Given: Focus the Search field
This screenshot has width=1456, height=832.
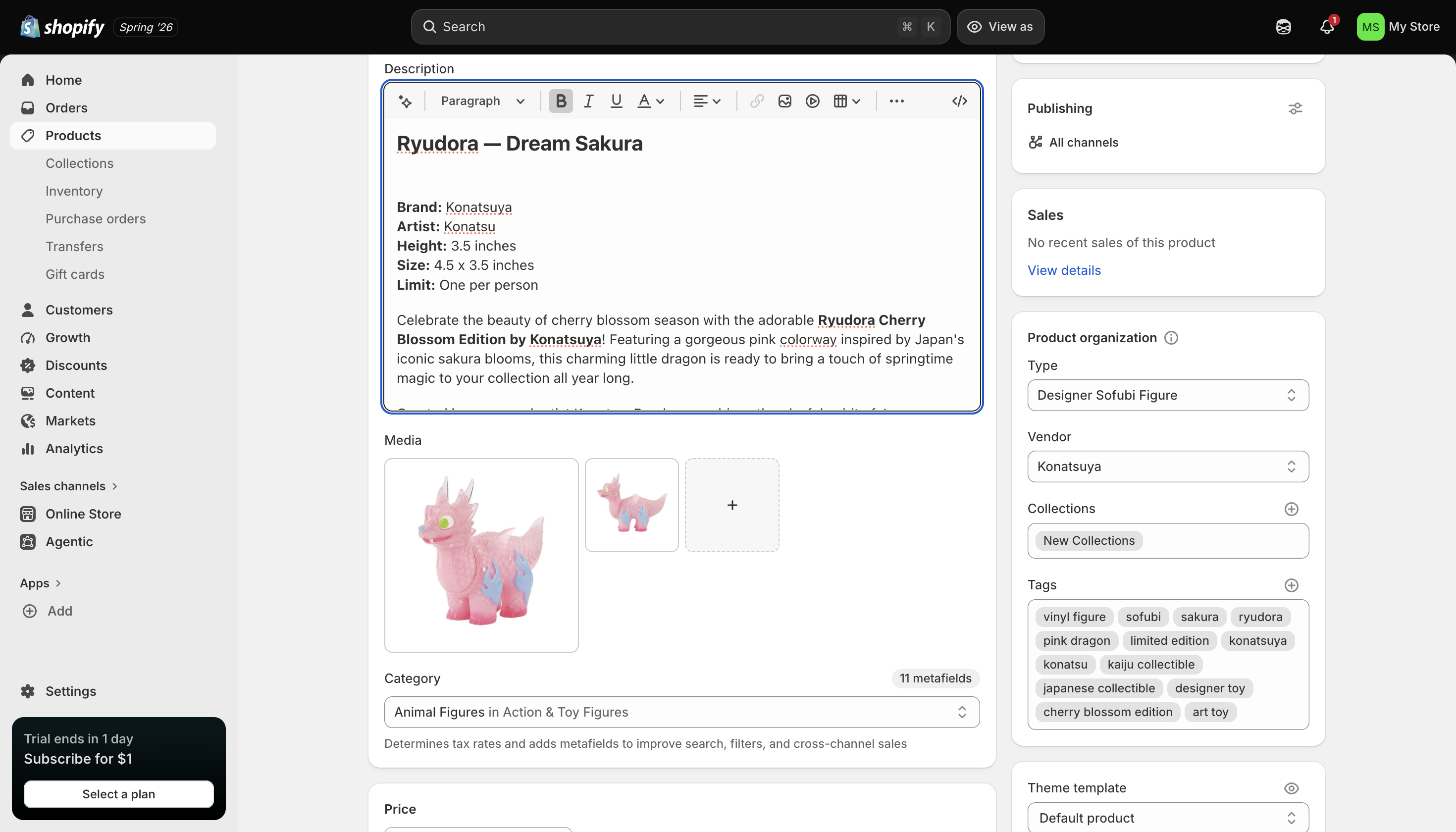Looking at the screenshot, I should point(680,27).
